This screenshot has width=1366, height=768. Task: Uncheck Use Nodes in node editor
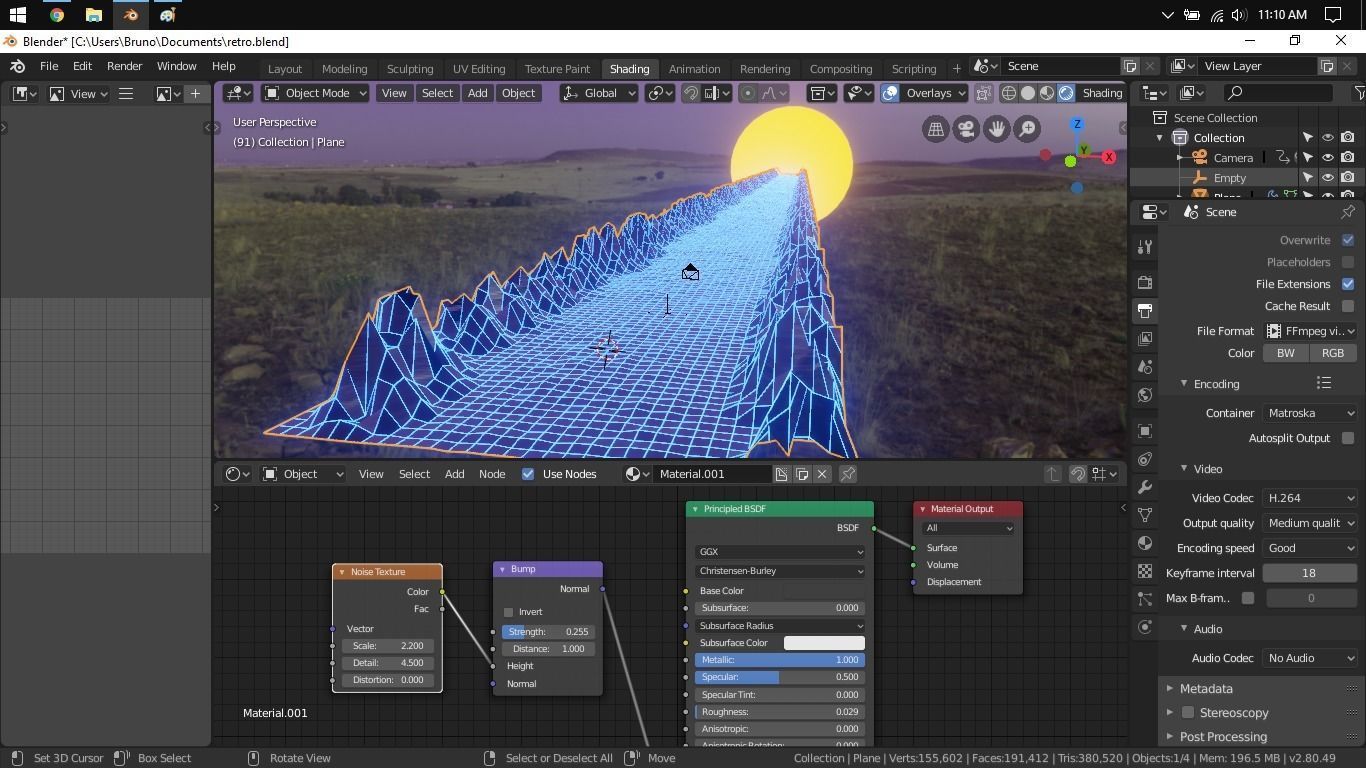tap(528, 474)
